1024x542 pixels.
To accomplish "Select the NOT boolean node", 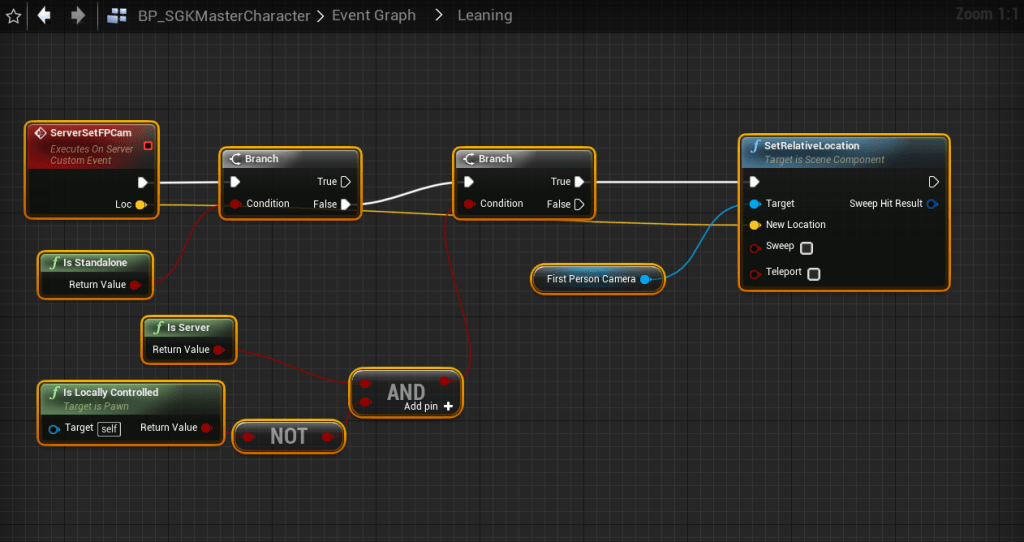I will coord(288,437).
